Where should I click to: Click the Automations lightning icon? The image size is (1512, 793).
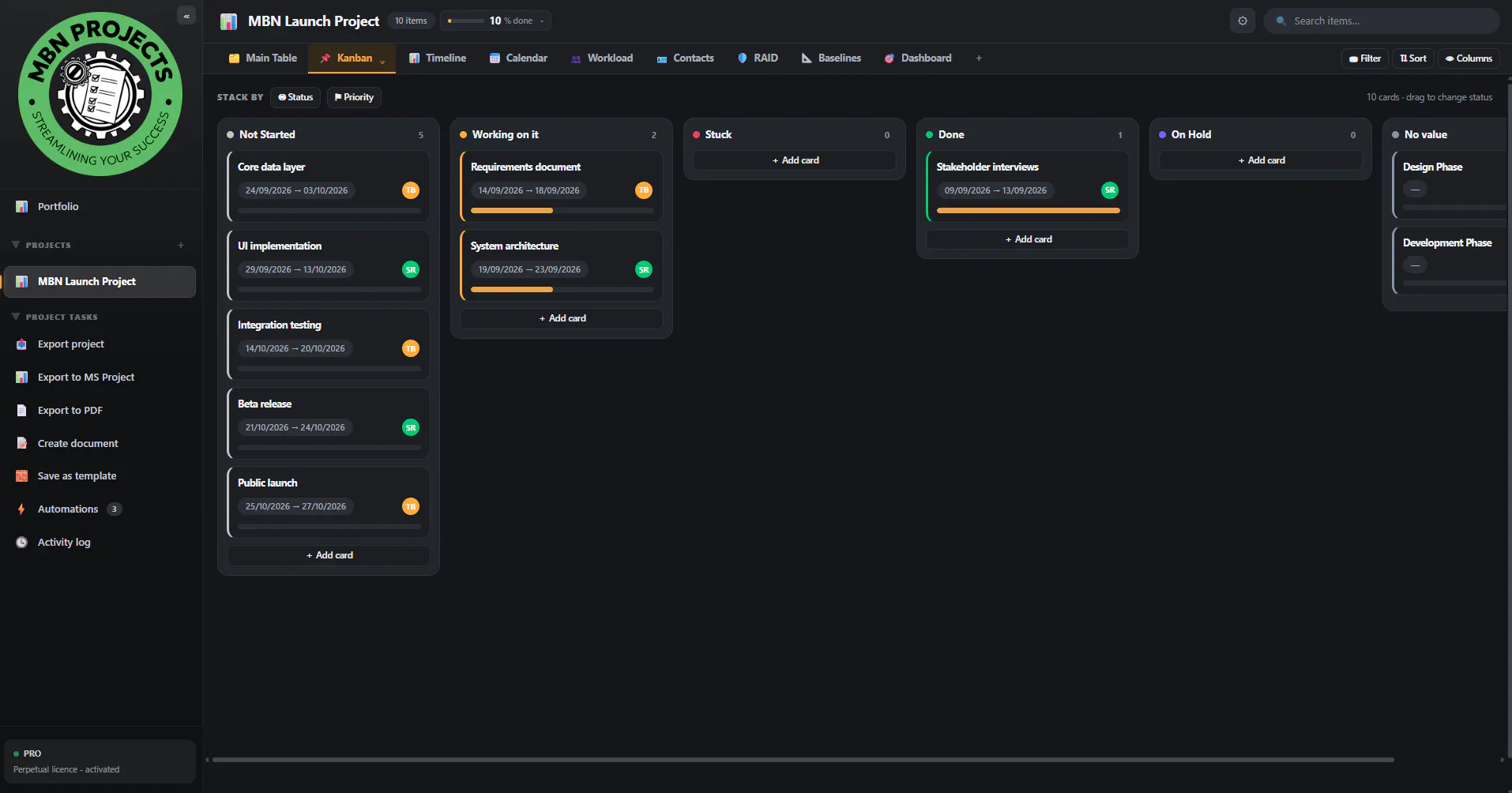[x=22, y=509]
